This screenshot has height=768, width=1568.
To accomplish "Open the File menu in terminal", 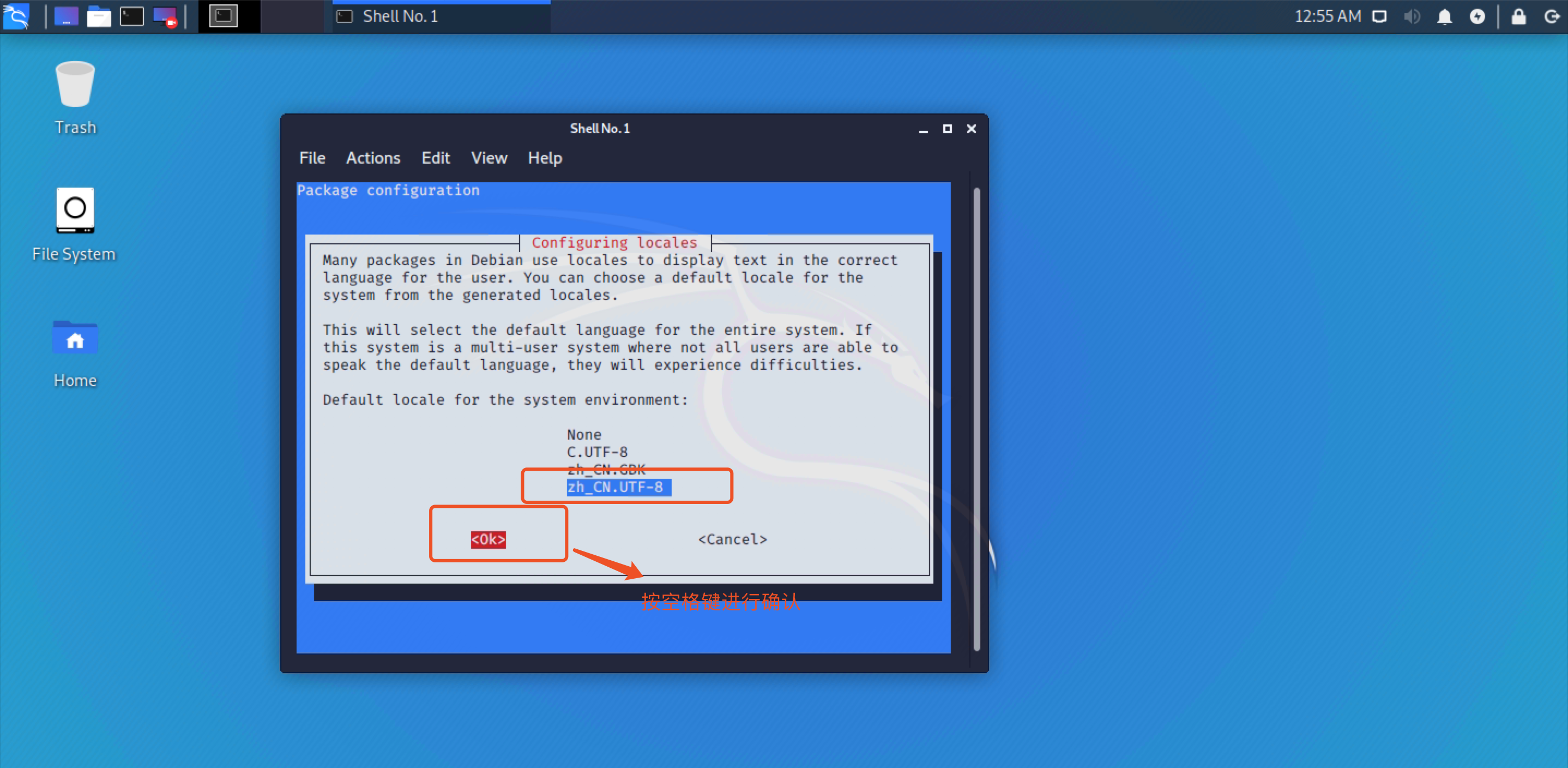I will point(312,158).
